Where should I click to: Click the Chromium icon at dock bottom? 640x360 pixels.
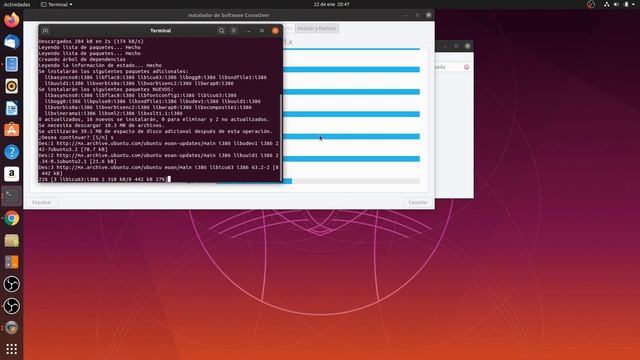(x=11, y=328)
